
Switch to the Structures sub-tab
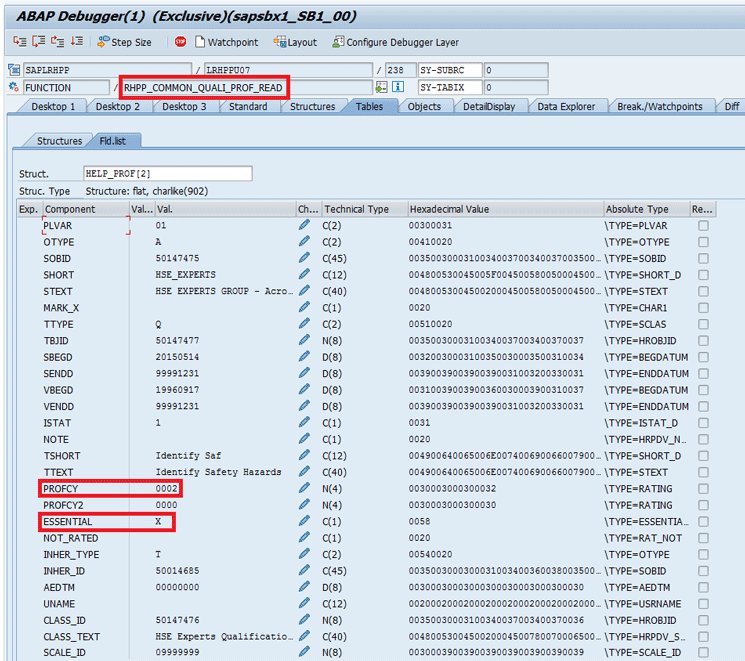(59, 141)
